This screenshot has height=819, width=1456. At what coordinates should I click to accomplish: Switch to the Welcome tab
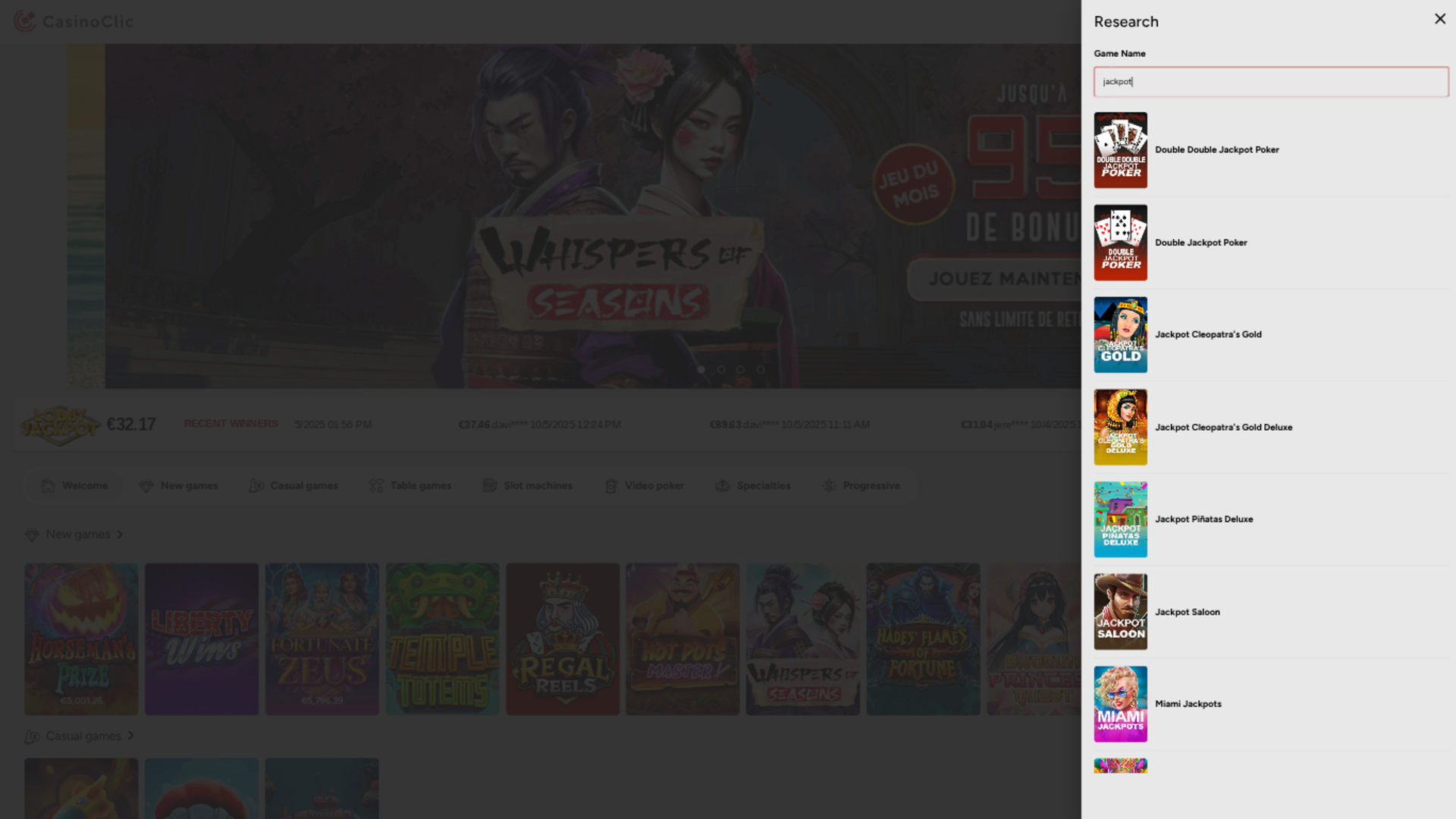coord(74,485)
